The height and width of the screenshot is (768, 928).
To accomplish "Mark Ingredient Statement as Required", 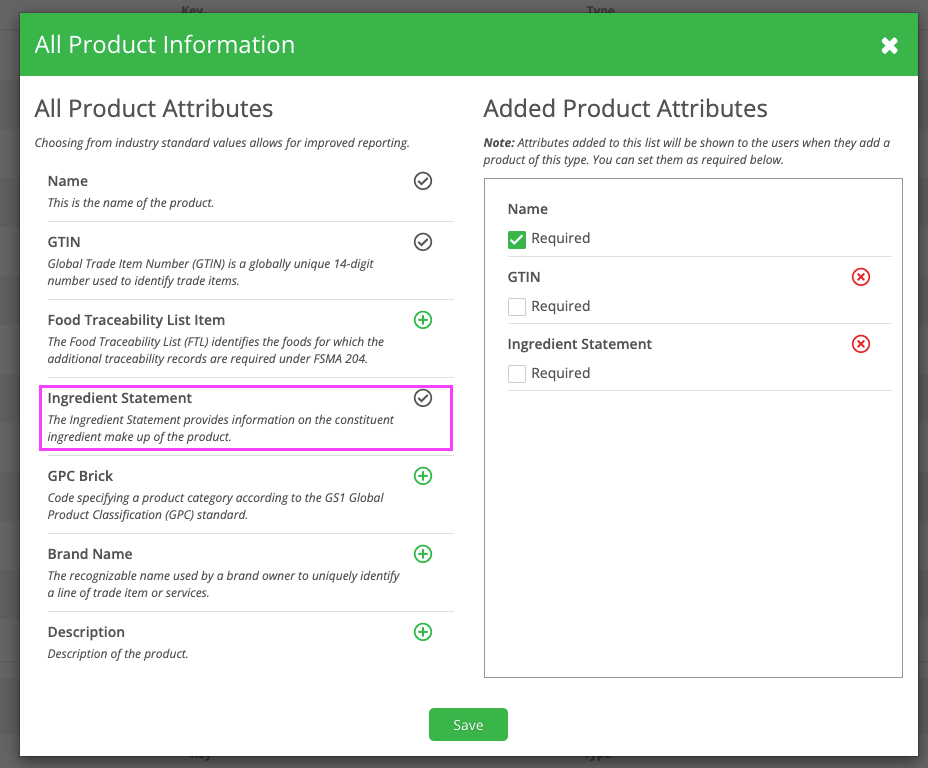I will (x=517, y=374).
